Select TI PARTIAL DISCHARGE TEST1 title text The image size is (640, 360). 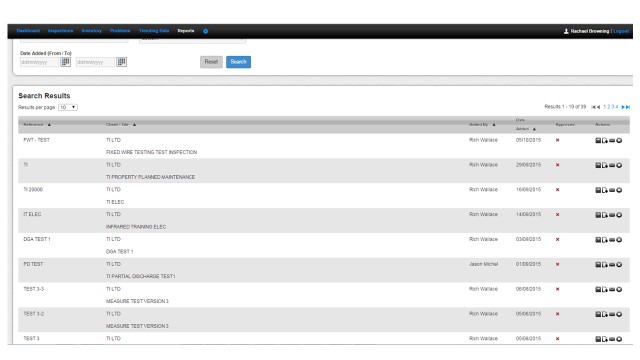[x=140, y=276]
